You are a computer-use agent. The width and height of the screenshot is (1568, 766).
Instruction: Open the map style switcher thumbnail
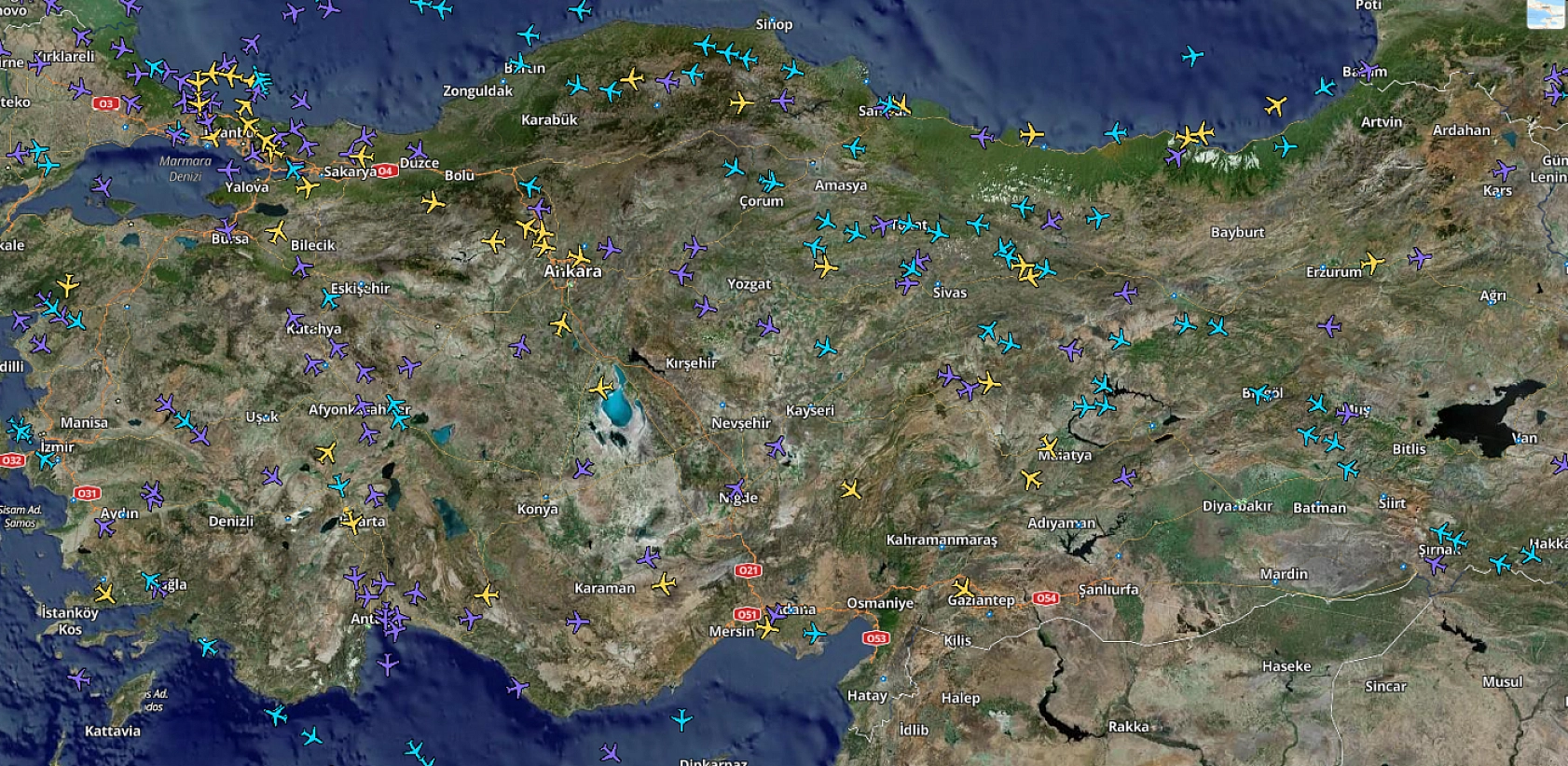1546,13
